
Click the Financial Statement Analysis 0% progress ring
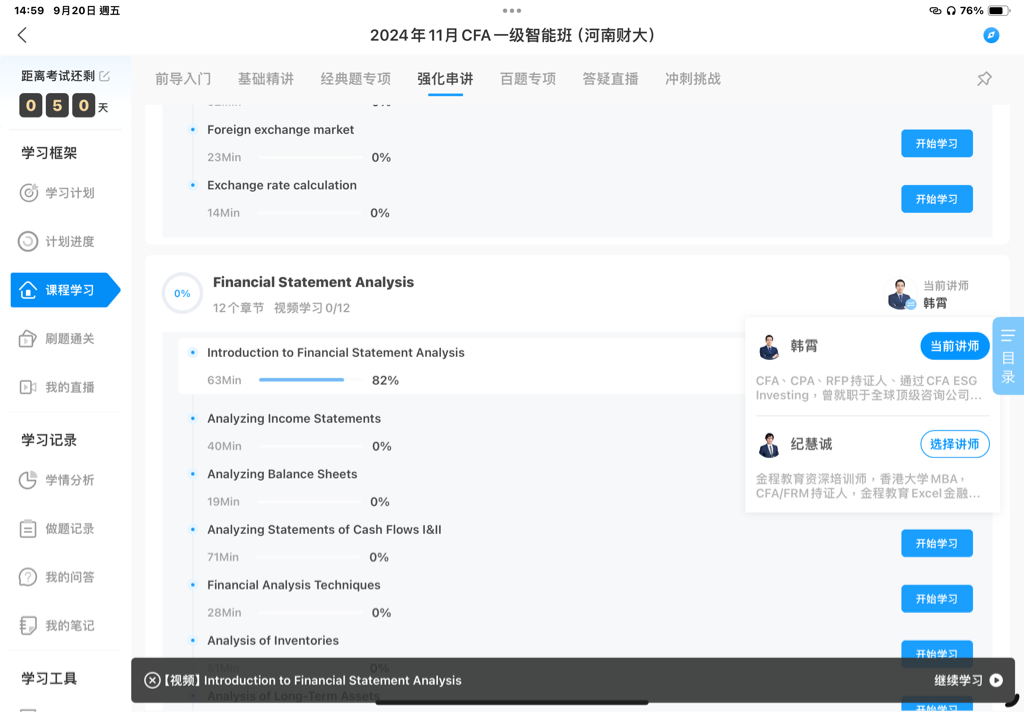pyautogui.click(x=182, y=294)
